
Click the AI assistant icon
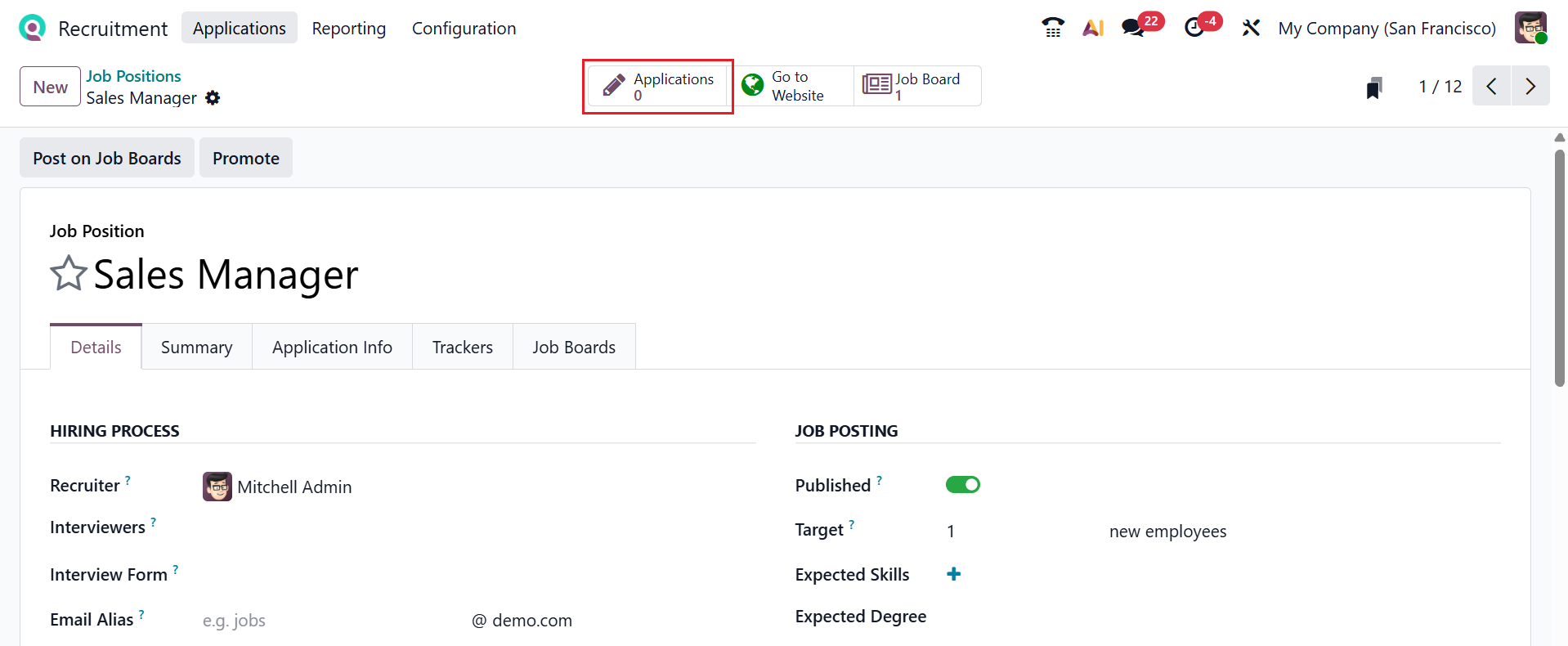tap(1093, 28)
